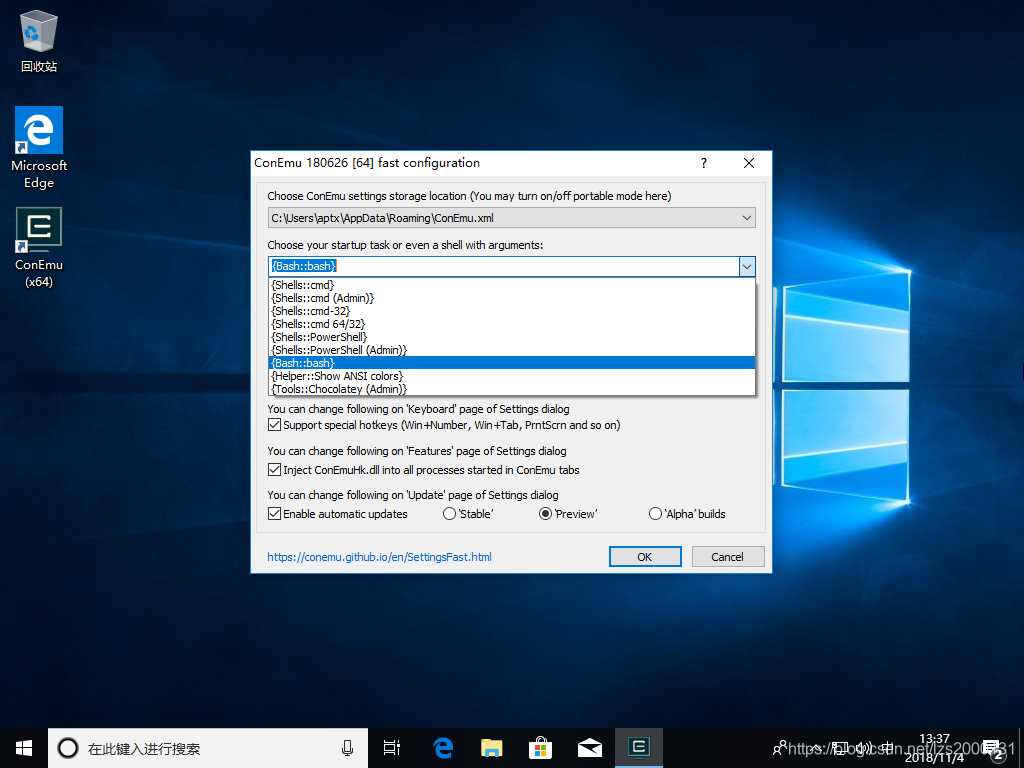Open the Mail app from taskbar

click(x=589, y=748)
